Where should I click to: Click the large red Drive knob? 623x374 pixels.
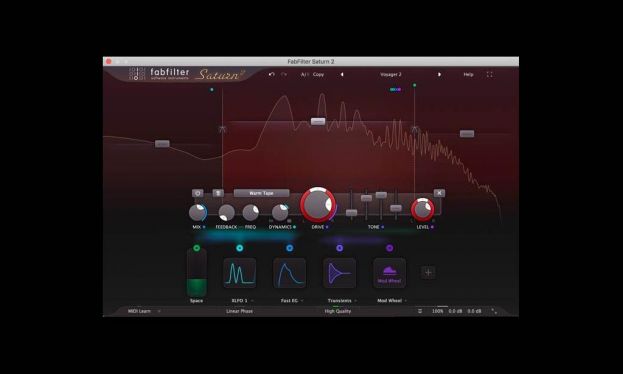click(x=317, y=204)
